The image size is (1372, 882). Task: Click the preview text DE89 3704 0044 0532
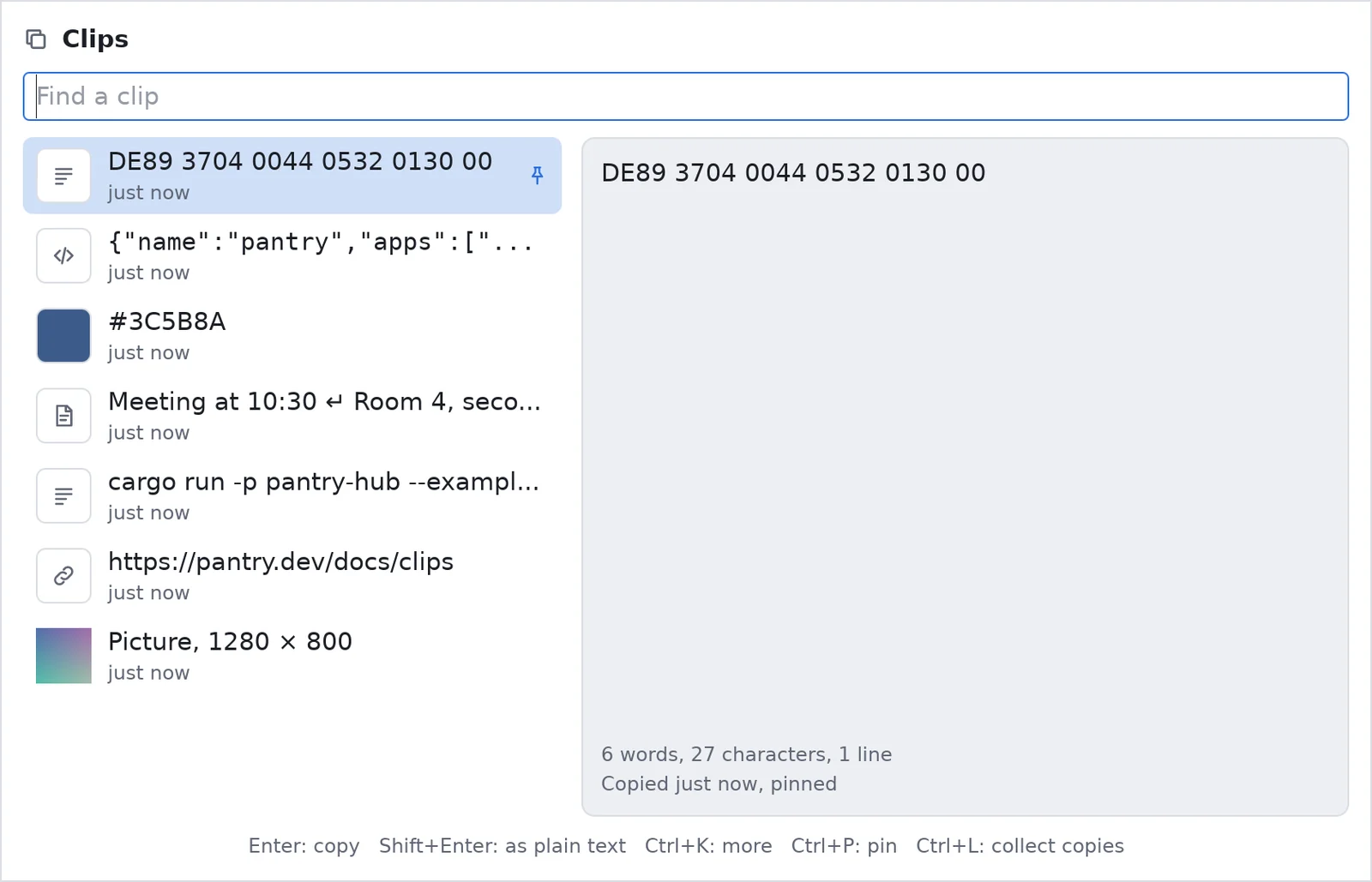(794, 173)
